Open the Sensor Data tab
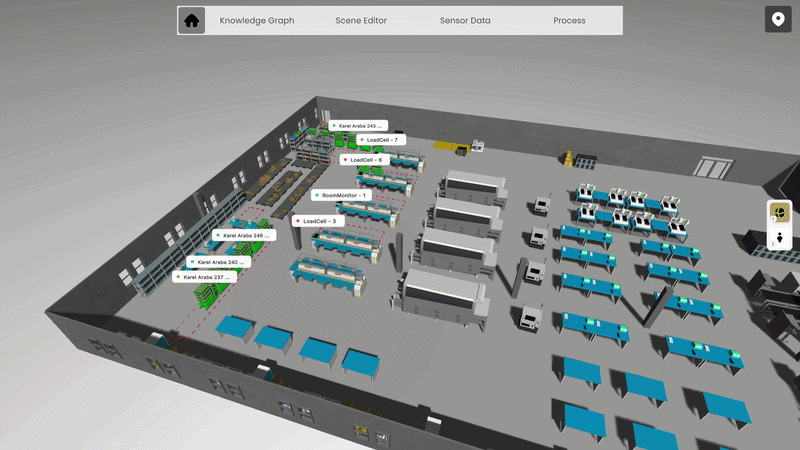 [465, 20]
